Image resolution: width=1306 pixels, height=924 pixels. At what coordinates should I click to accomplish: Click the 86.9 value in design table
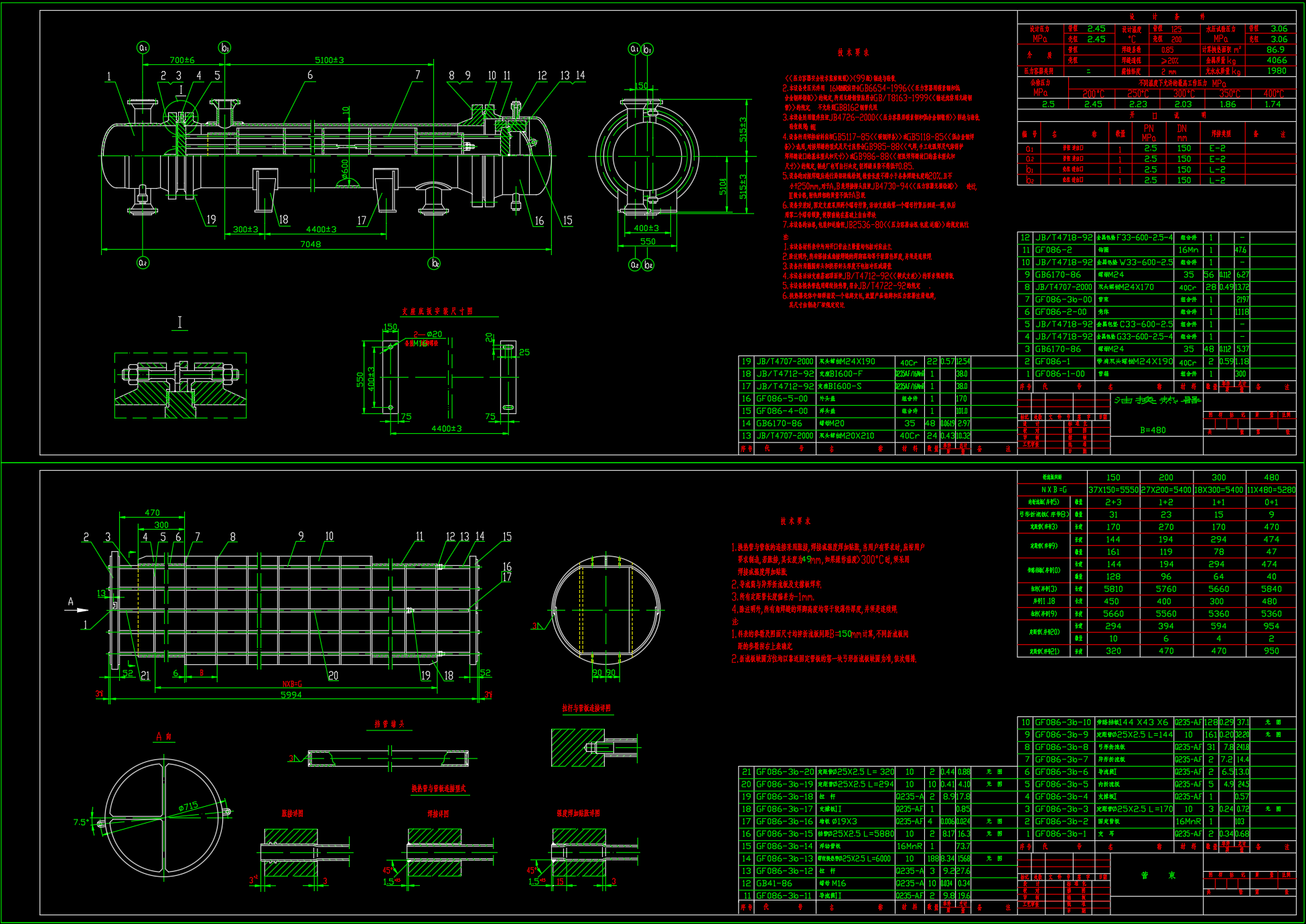click(x=1275, y=50)
